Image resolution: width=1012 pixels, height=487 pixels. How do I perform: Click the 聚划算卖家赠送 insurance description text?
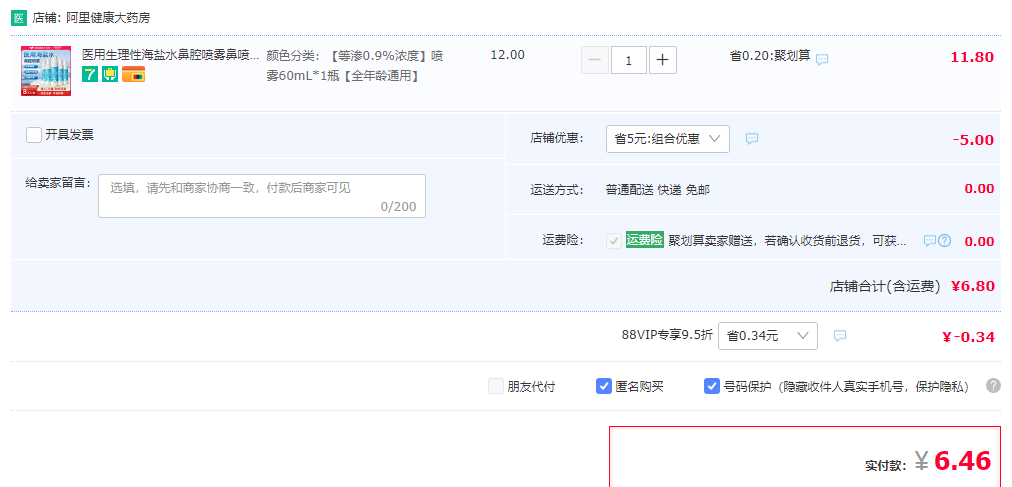(x=787, y=241)
